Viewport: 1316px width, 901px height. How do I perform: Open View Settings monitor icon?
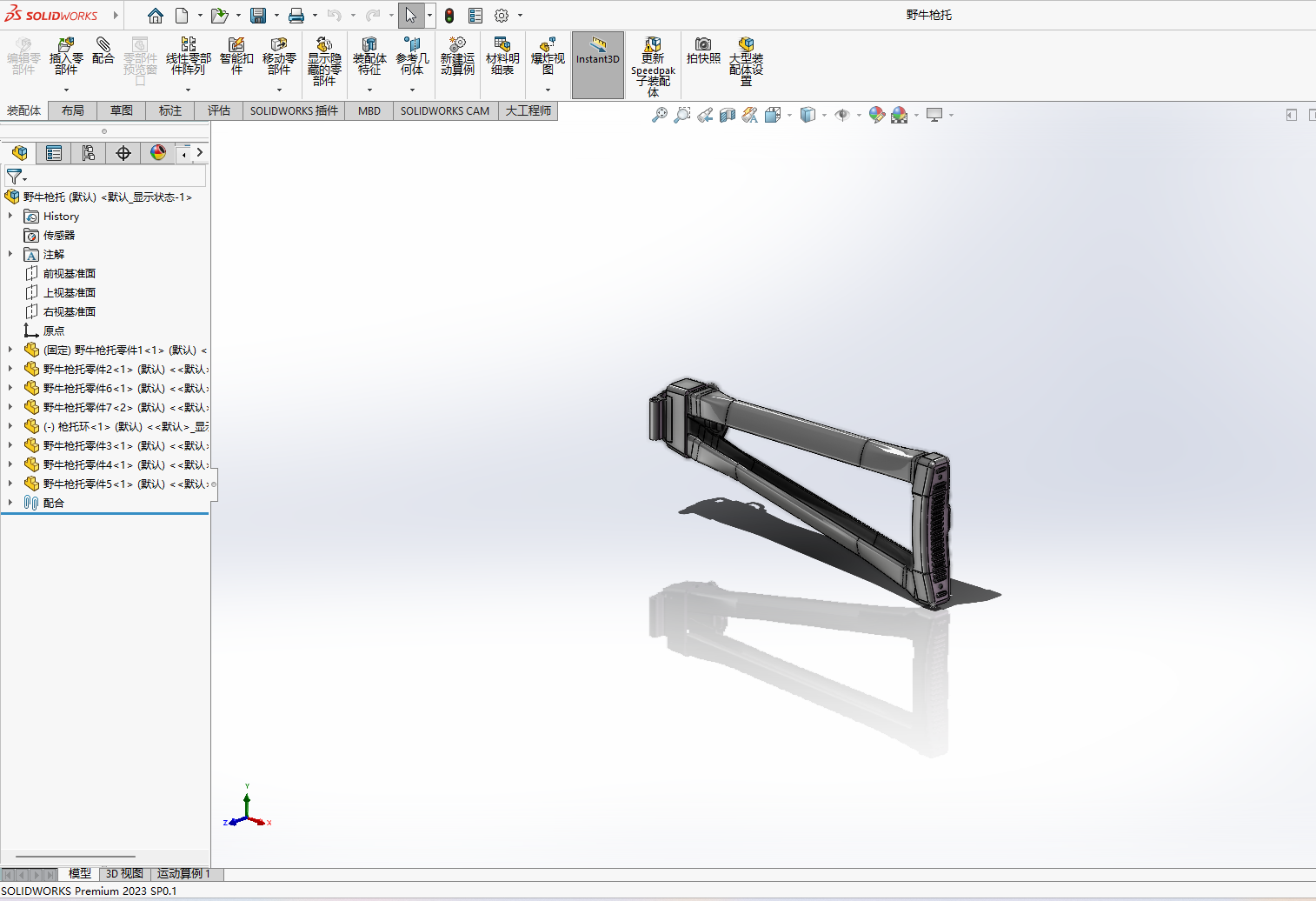tap(934, 115)
